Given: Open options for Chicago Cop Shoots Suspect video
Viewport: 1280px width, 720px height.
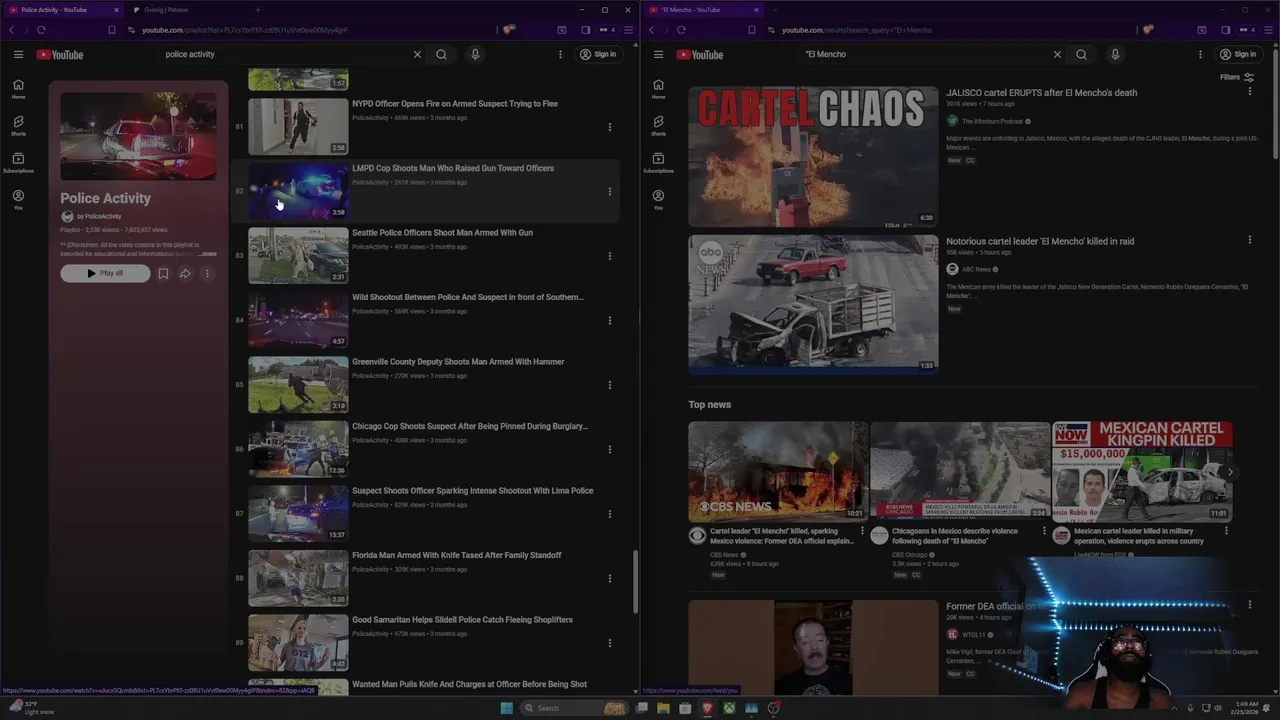Looking at the screenshot, I should click(609, 450).
